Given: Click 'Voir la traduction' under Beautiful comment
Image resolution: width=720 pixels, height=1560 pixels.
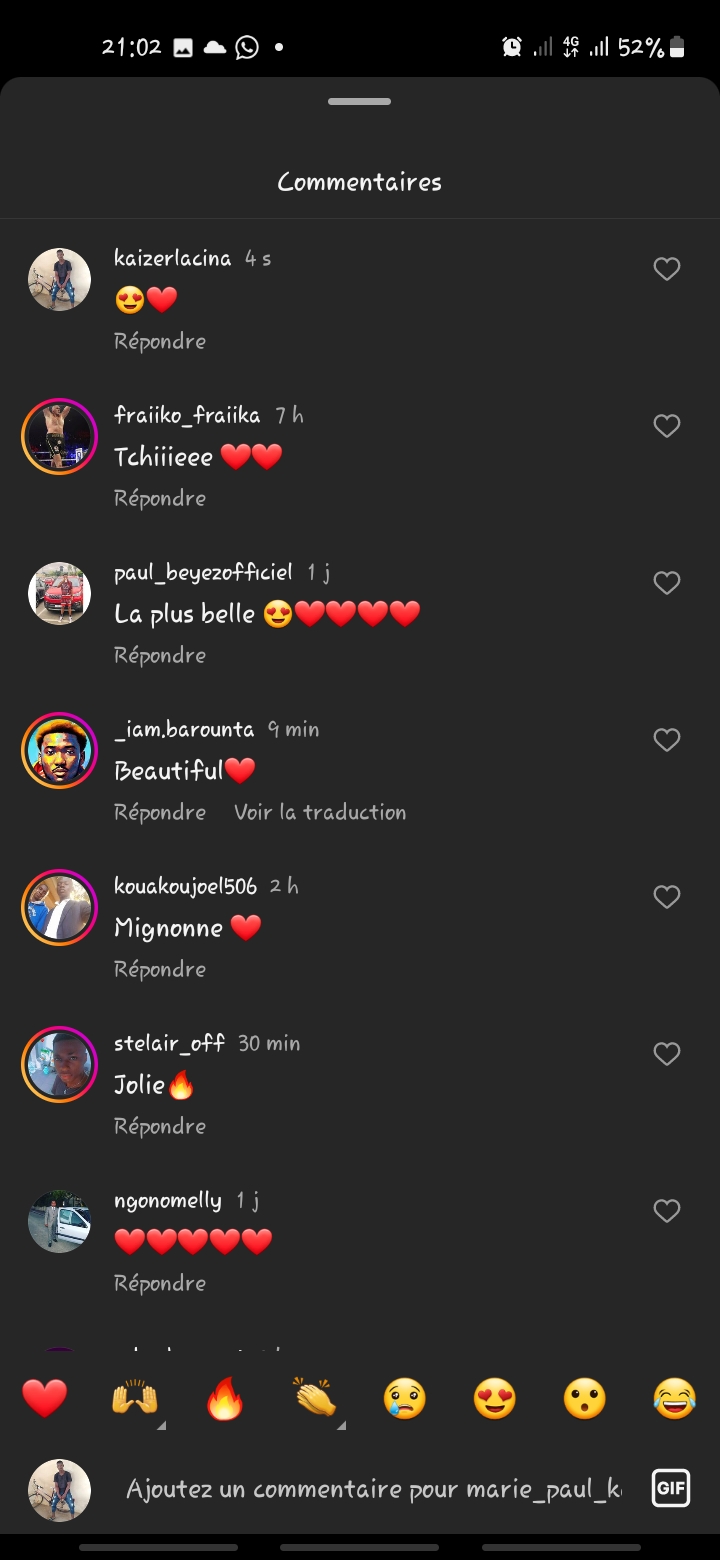Looking at the screenshot, I should click(x=320, y=812).
